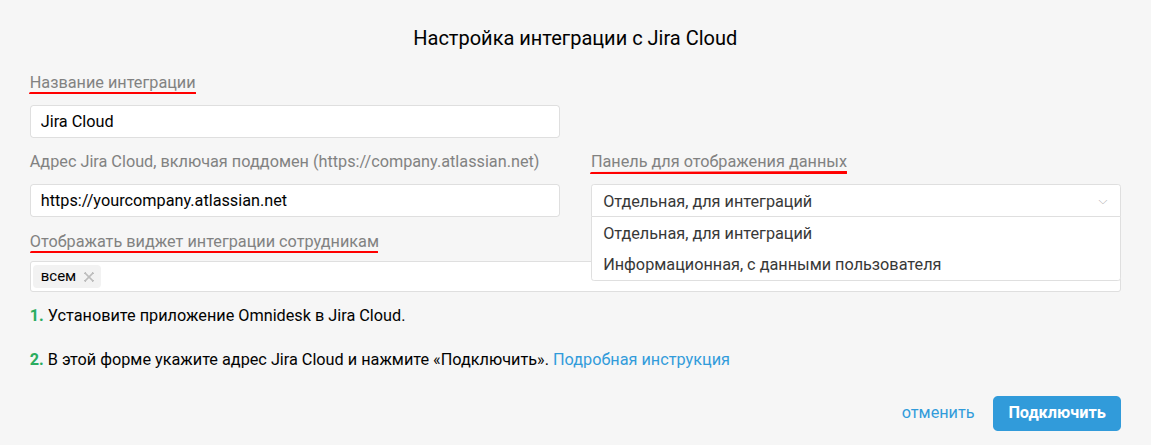Open the "Отдельная, для интеграций" combo box

[x=856, y=200]
